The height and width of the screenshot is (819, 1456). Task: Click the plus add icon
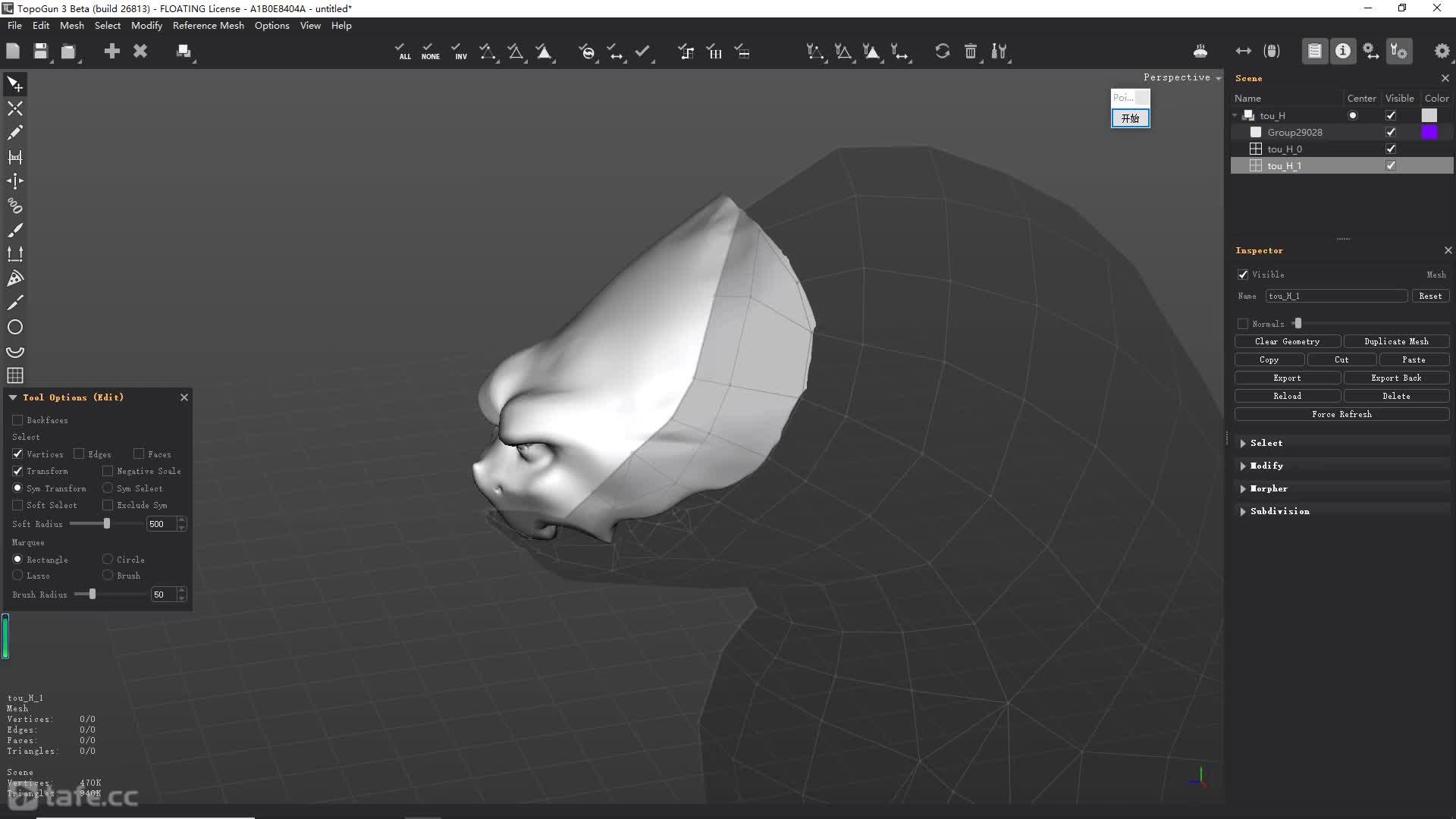click(x=111, y=51)
